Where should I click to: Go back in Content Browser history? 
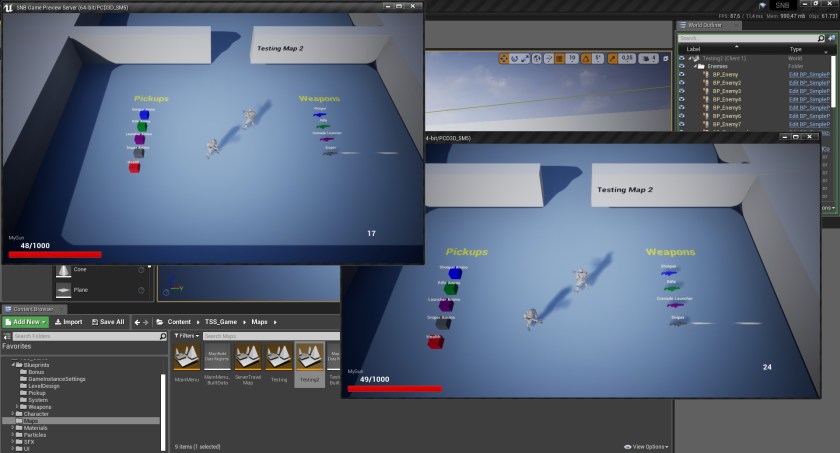(x=137, y=322)
